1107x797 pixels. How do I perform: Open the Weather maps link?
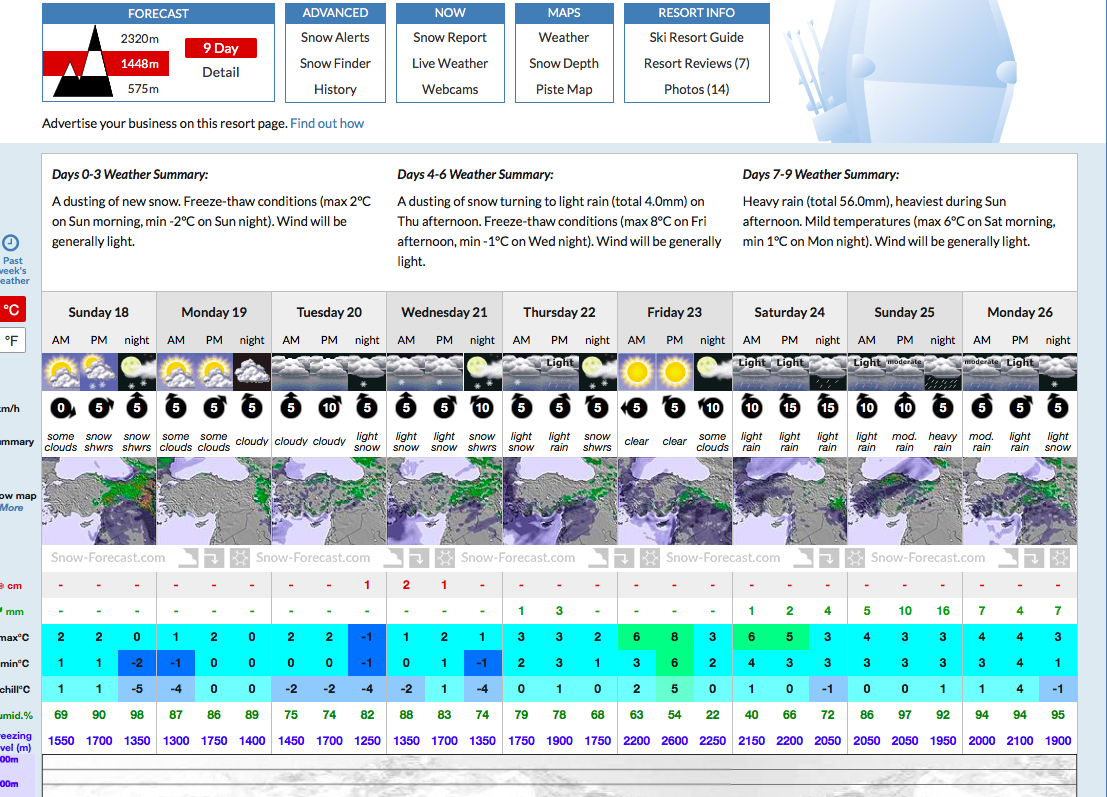point(564,37)
